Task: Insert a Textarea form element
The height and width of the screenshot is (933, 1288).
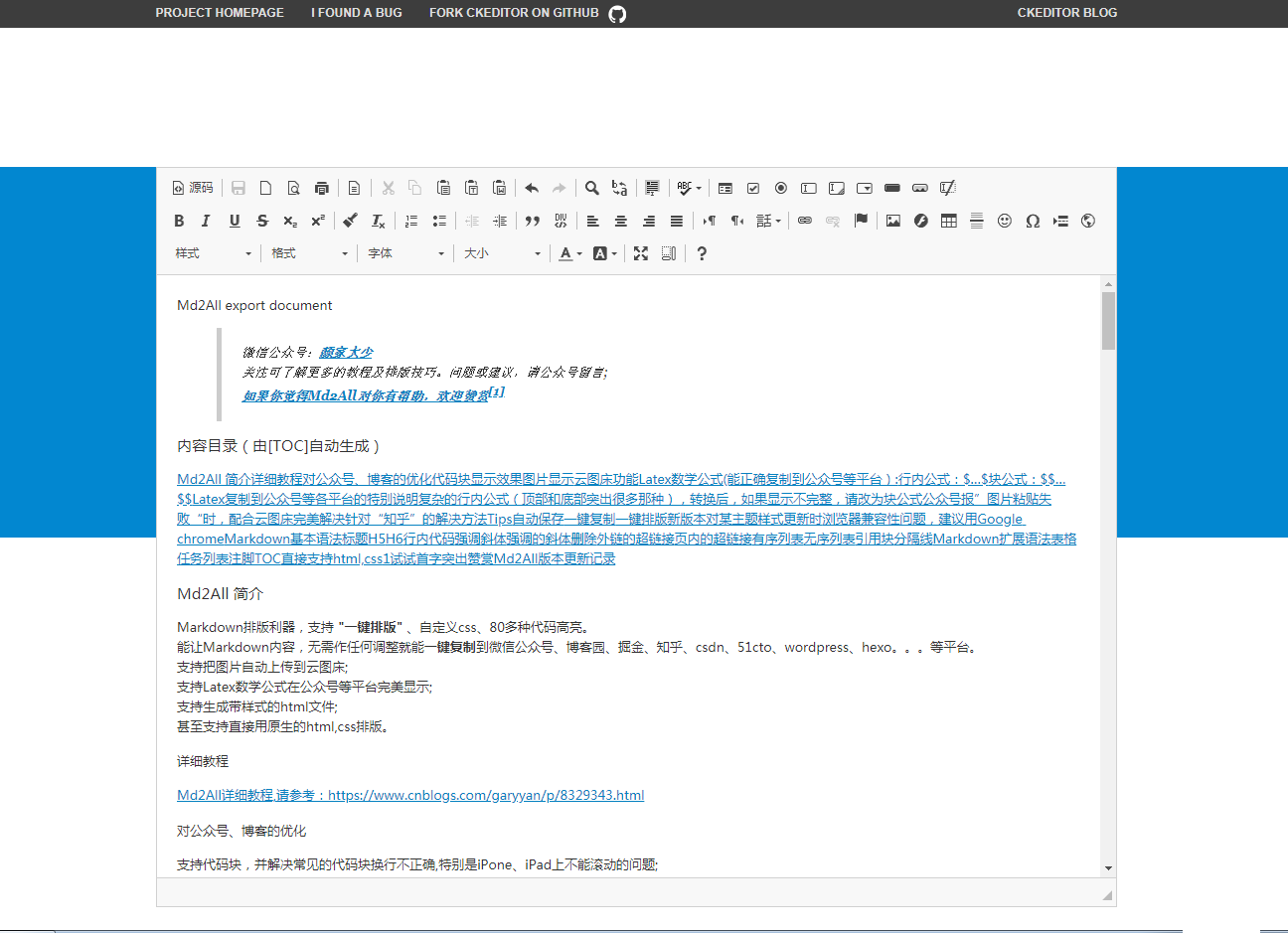Action: coord(837,188)
